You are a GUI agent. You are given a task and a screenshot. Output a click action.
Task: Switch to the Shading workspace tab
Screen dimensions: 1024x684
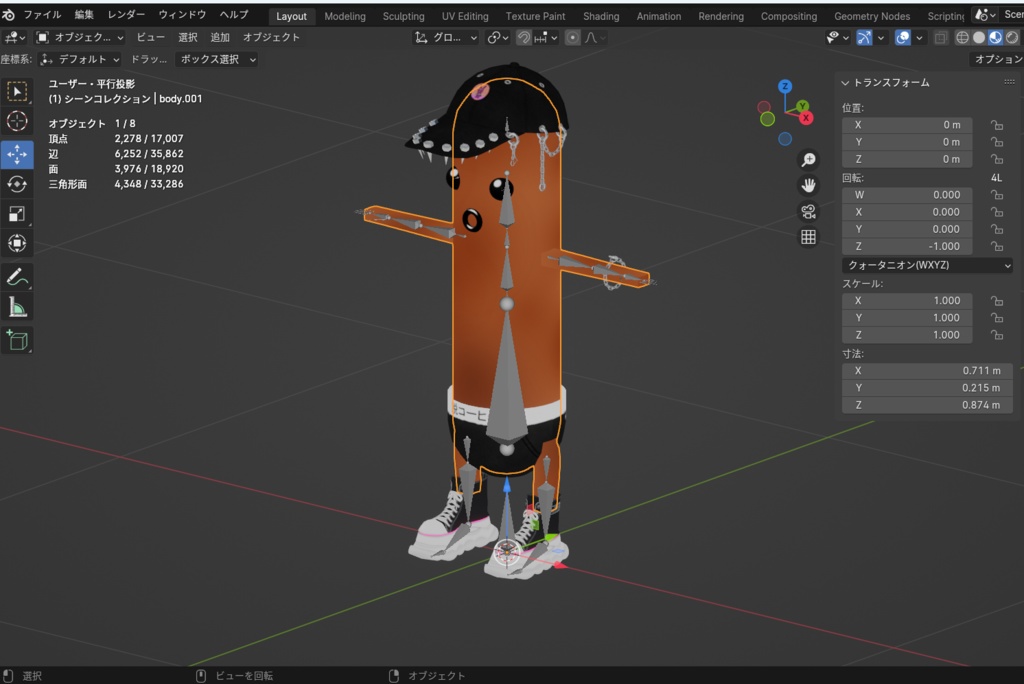(x=601, y=16)
